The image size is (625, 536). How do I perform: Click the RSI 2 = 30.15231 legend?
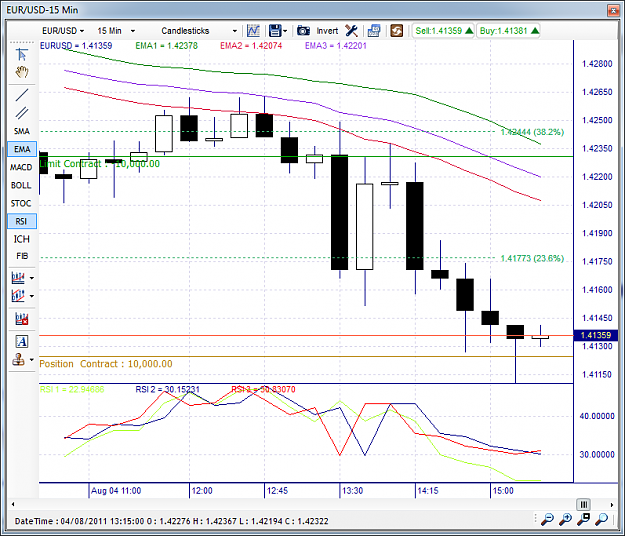click(167, 389)
